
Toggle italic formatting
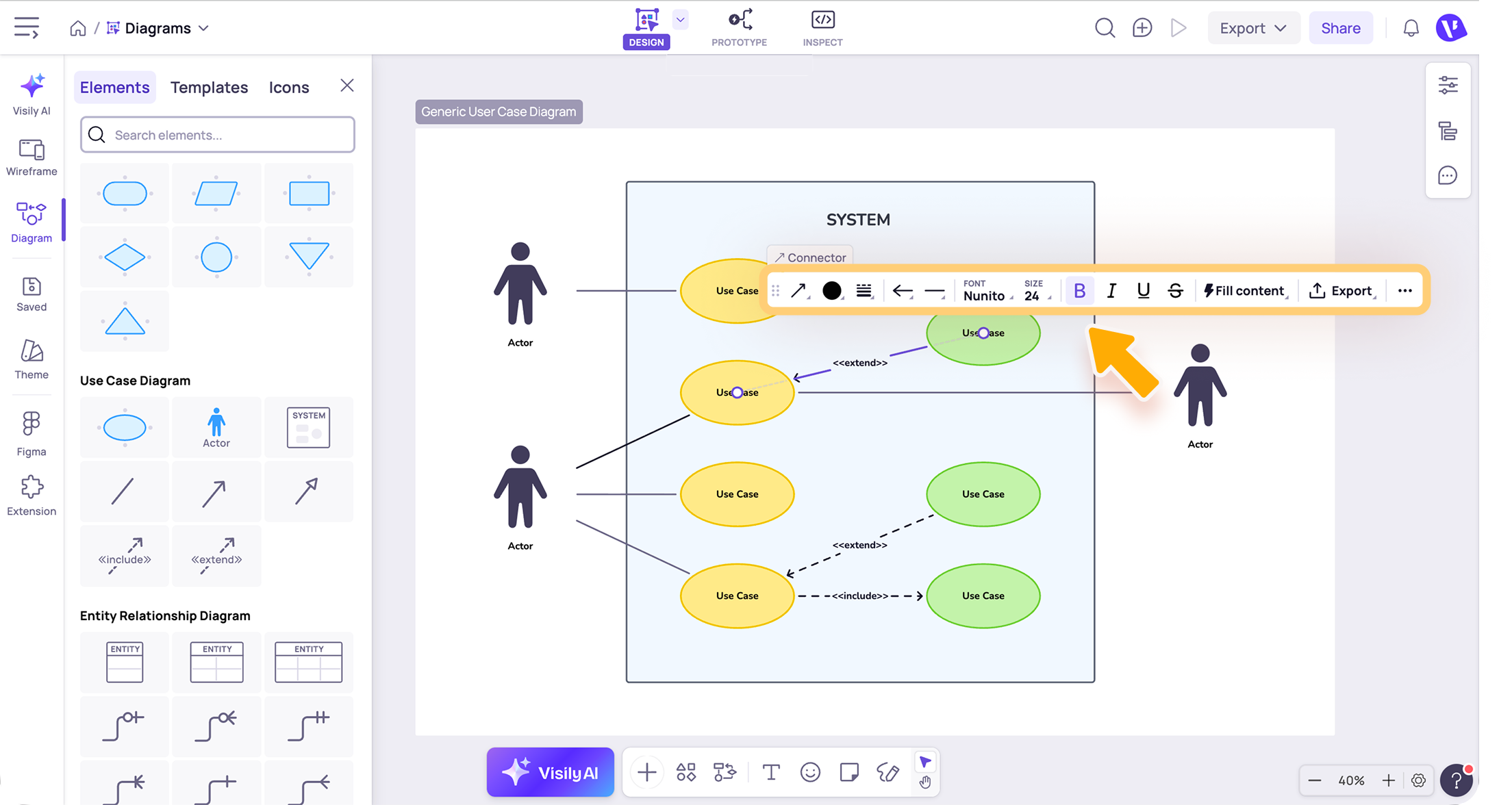[1111, 291]
